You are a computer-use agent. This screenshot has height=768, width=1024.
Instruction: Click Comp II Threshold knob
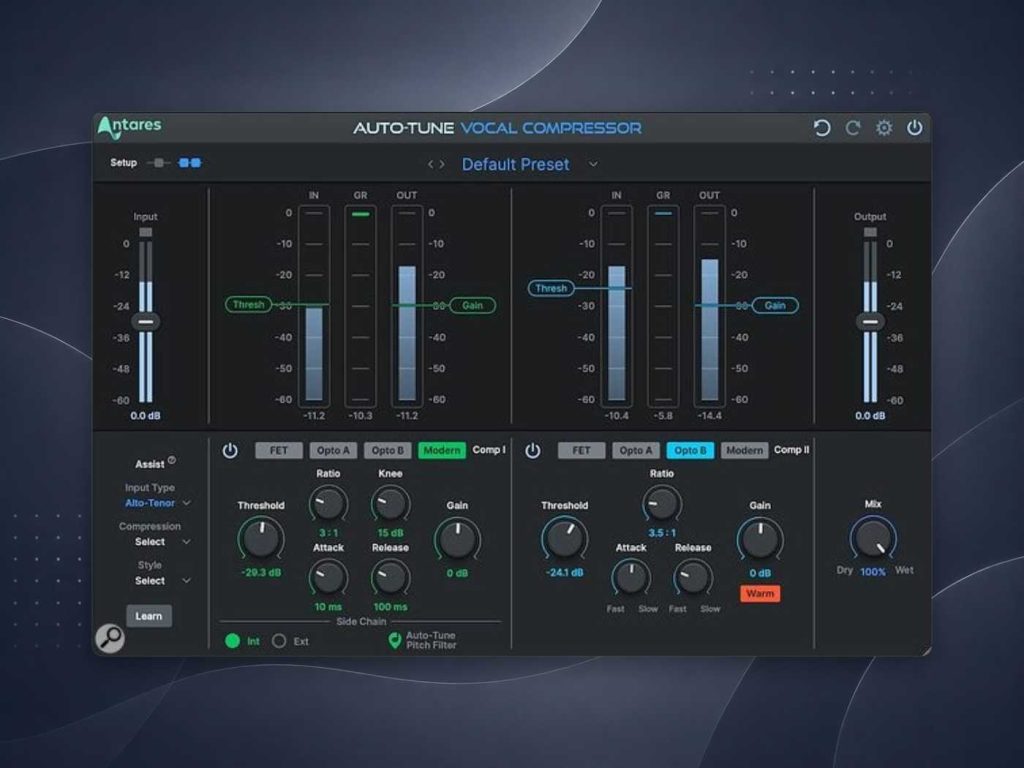(x=564, y=539)
